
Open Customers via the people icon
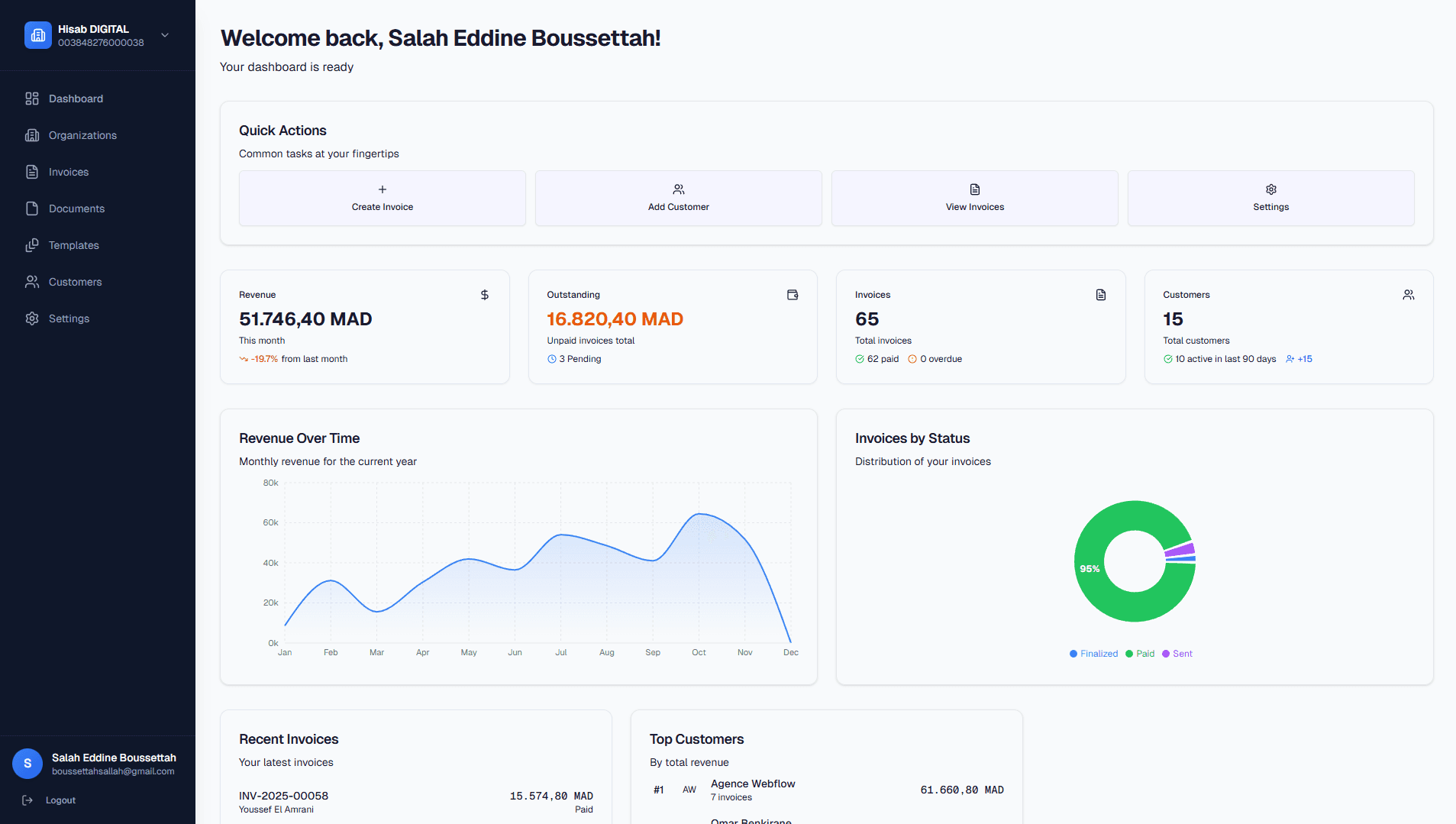[31, 282]
